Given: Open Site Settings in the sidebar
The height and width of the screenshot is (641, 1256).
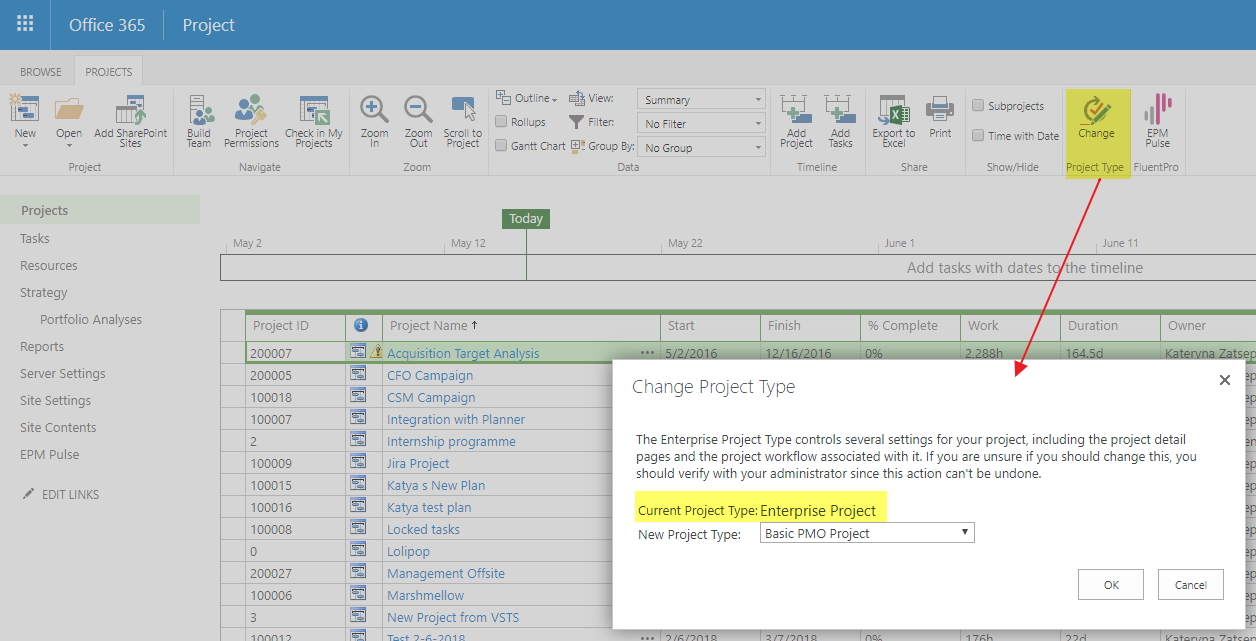Looking at the screenshot, I should [55, 400].
